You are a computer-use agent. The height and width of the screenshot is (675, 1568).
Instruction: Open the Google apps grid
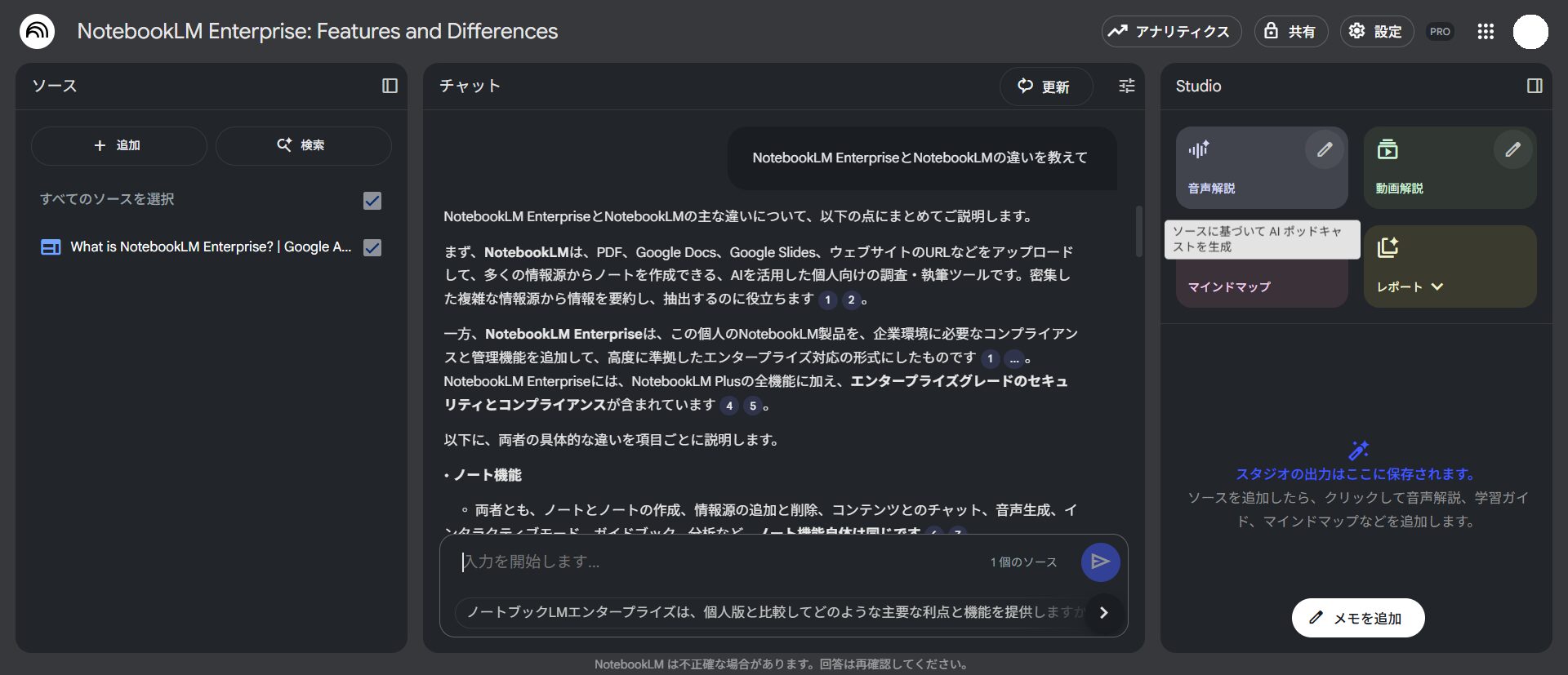pyautogui.click(x=1486, y=32)
